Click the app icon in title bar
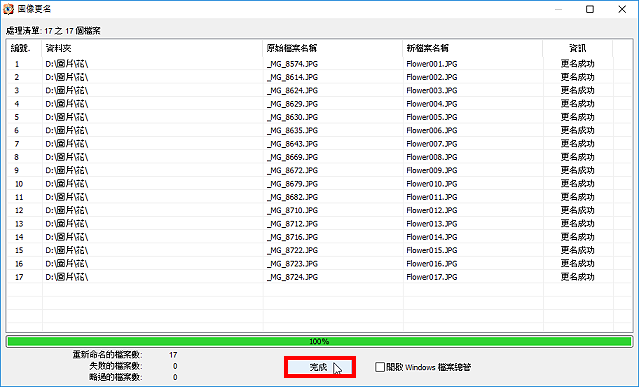Screen dimensions: 639x387 coord(8,9)
